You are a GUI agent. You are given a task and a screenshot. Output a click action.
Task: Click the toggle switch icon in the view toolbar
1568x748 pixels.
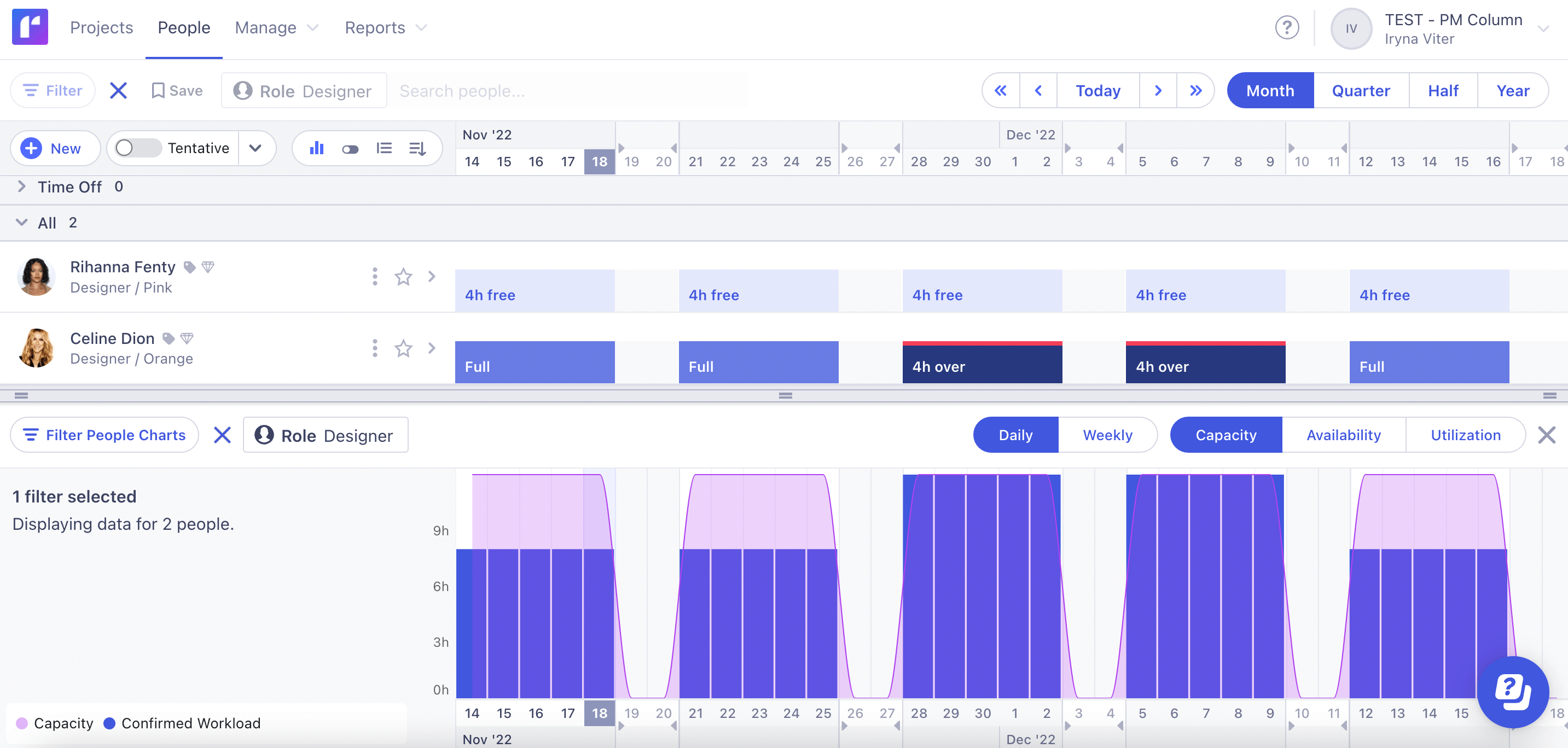(x=351, y=148)
